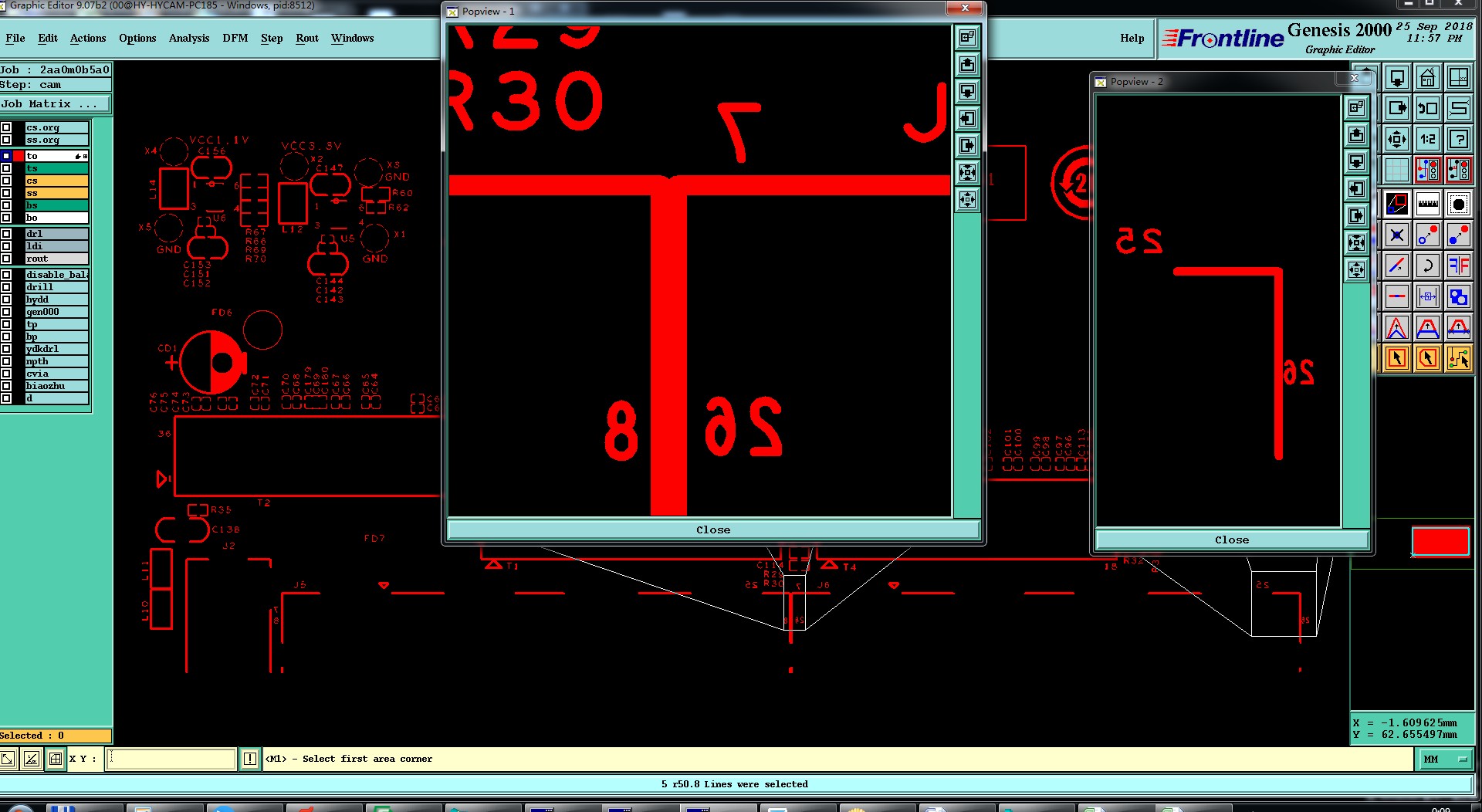The image size is (1482, 812).
Task: Select the copy feature tool with solid blue circle
Action: point(1458,235)
